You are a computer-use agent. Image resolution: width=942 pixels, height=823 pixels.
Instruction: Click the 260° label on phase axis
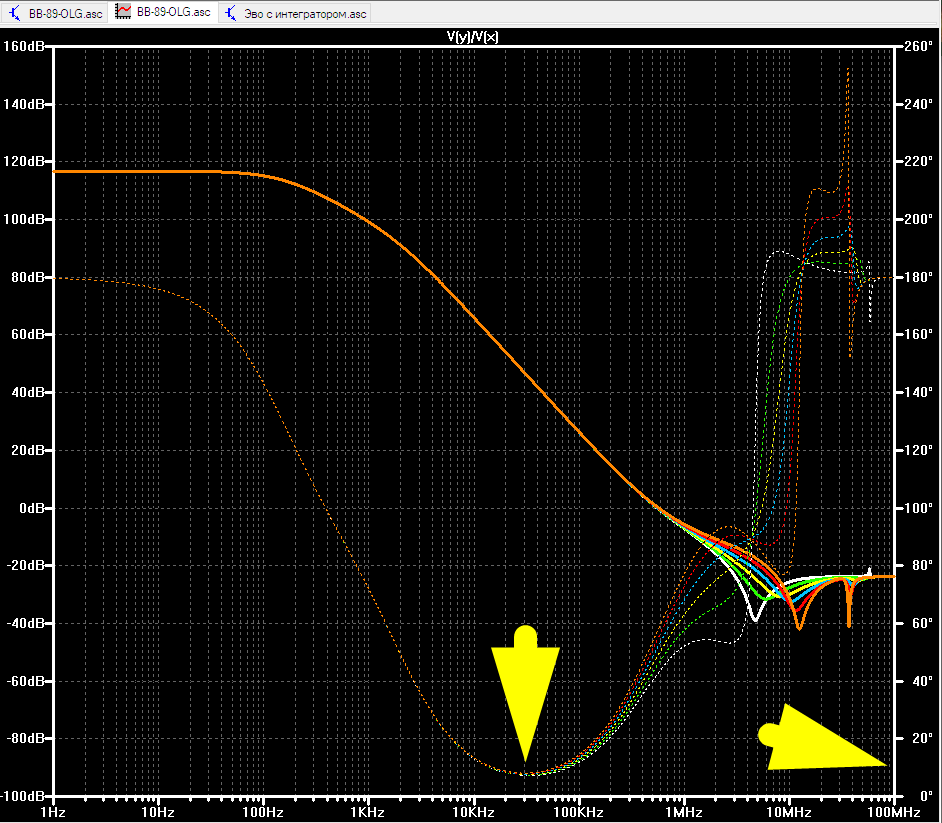point(919,46)
